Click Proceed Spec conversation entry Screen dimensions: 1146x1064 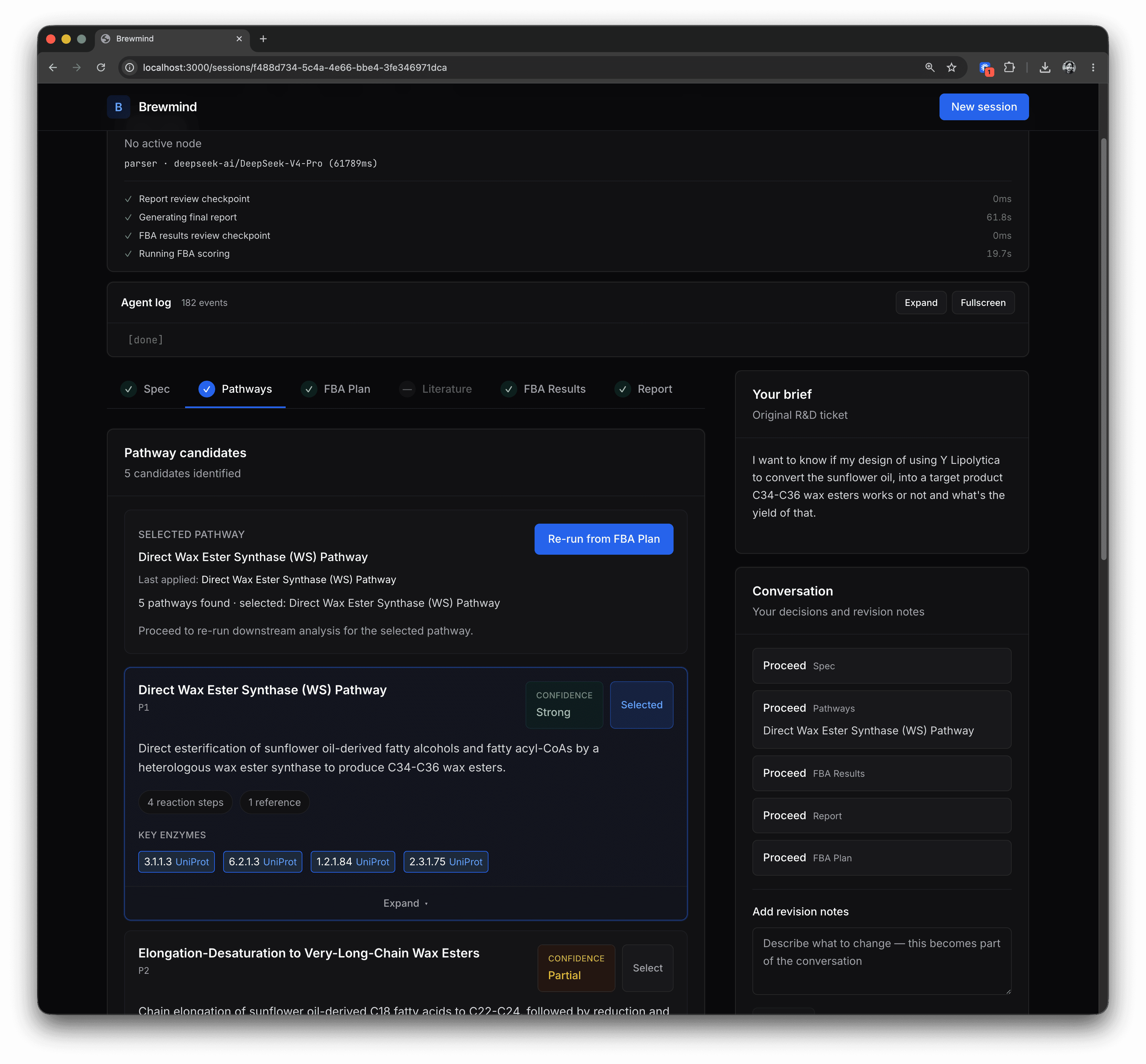(x=881, y=666)
